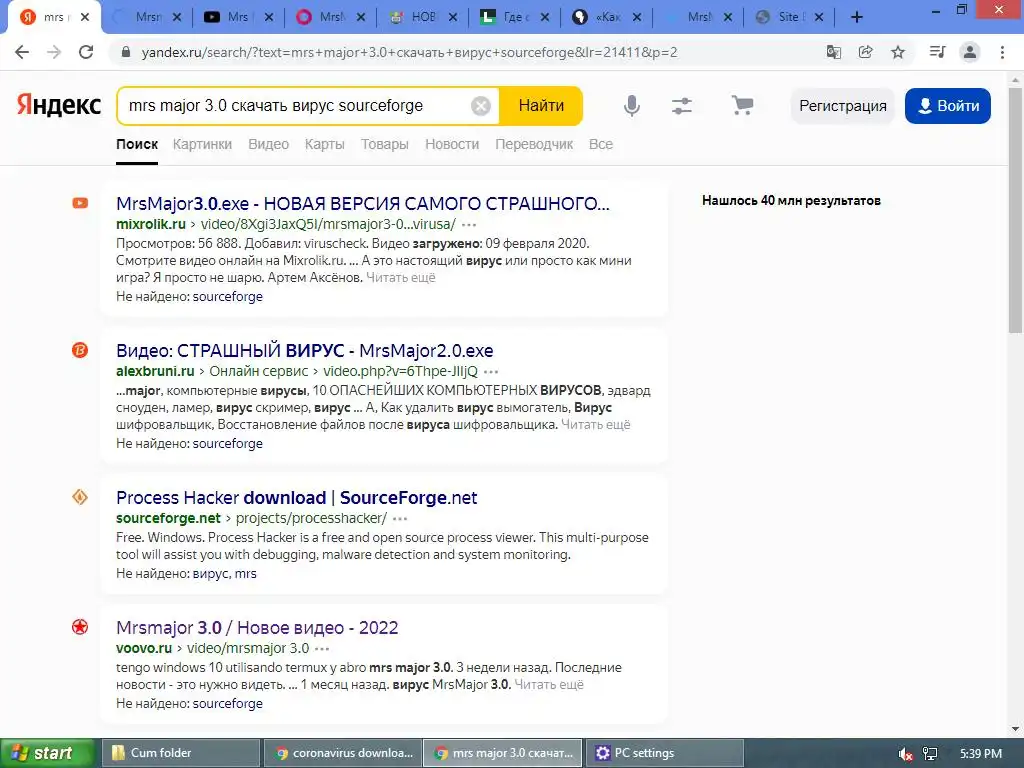Click the sourceforge.net result favicon

pyautogui.click(x=80, y=497)
